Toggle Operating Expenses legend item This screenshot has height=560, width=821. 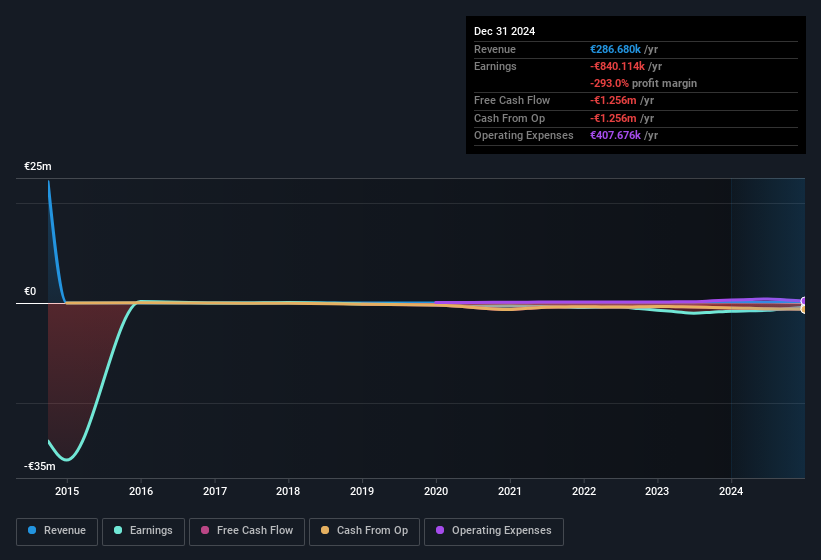tap(494, 531)
